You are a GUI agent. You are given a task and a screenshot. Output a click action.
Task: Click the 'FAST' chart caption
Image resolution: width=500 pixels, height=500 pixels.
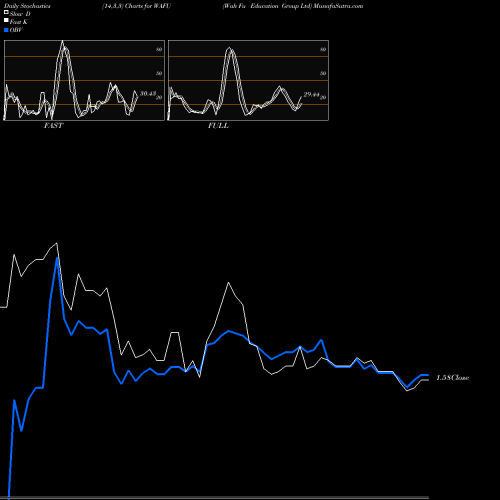pos(54,126)
